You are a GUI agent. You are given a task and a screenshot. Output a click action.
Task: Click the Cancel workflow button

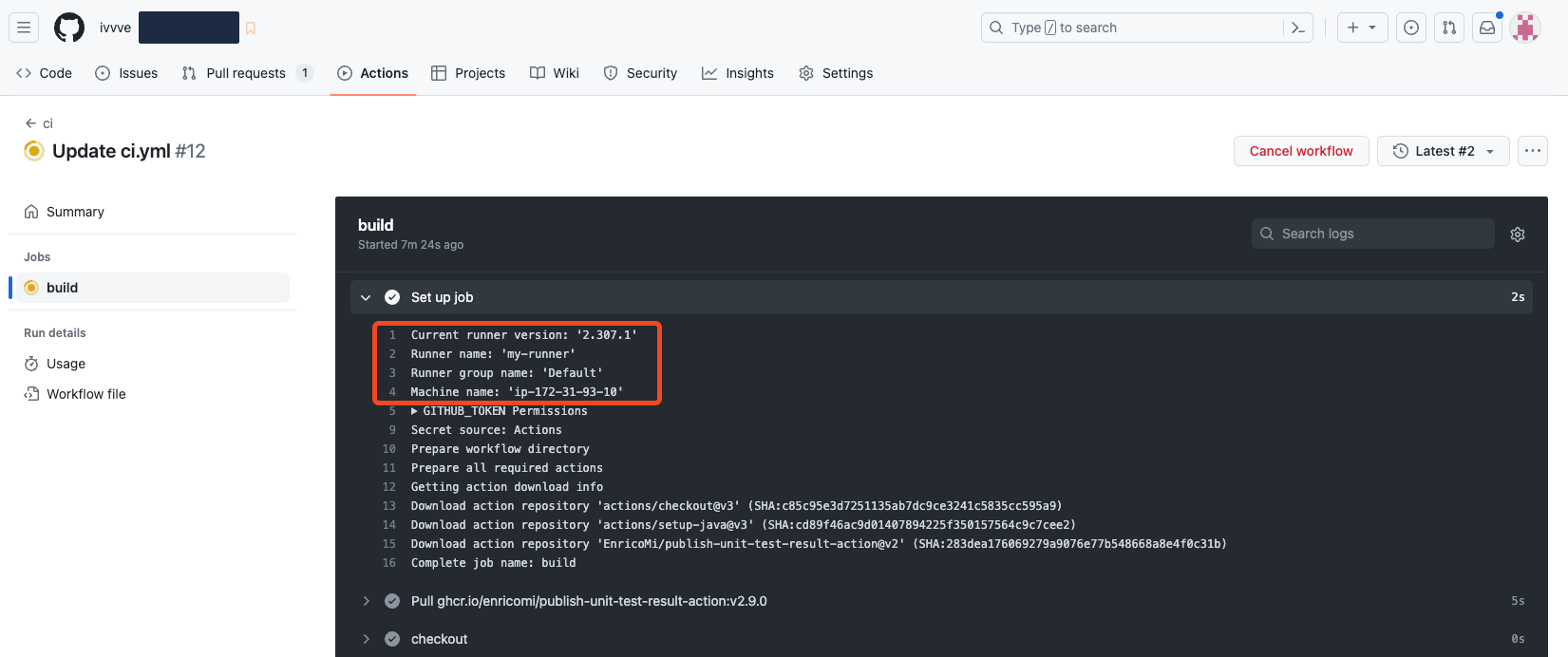click(1301, 151)
